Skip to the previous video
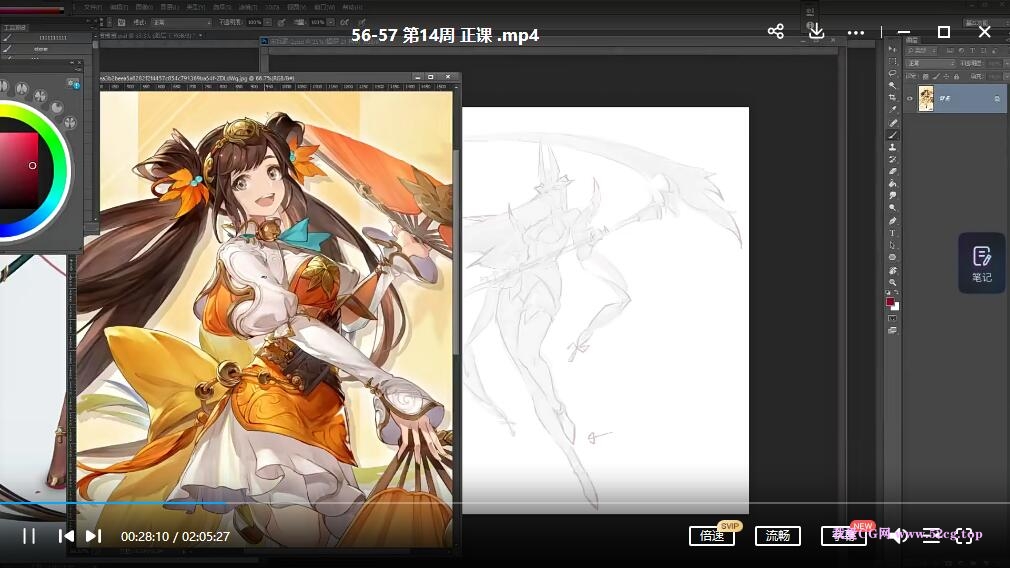Viewport: 1010px width, 568px height. [x=66, y=536]
